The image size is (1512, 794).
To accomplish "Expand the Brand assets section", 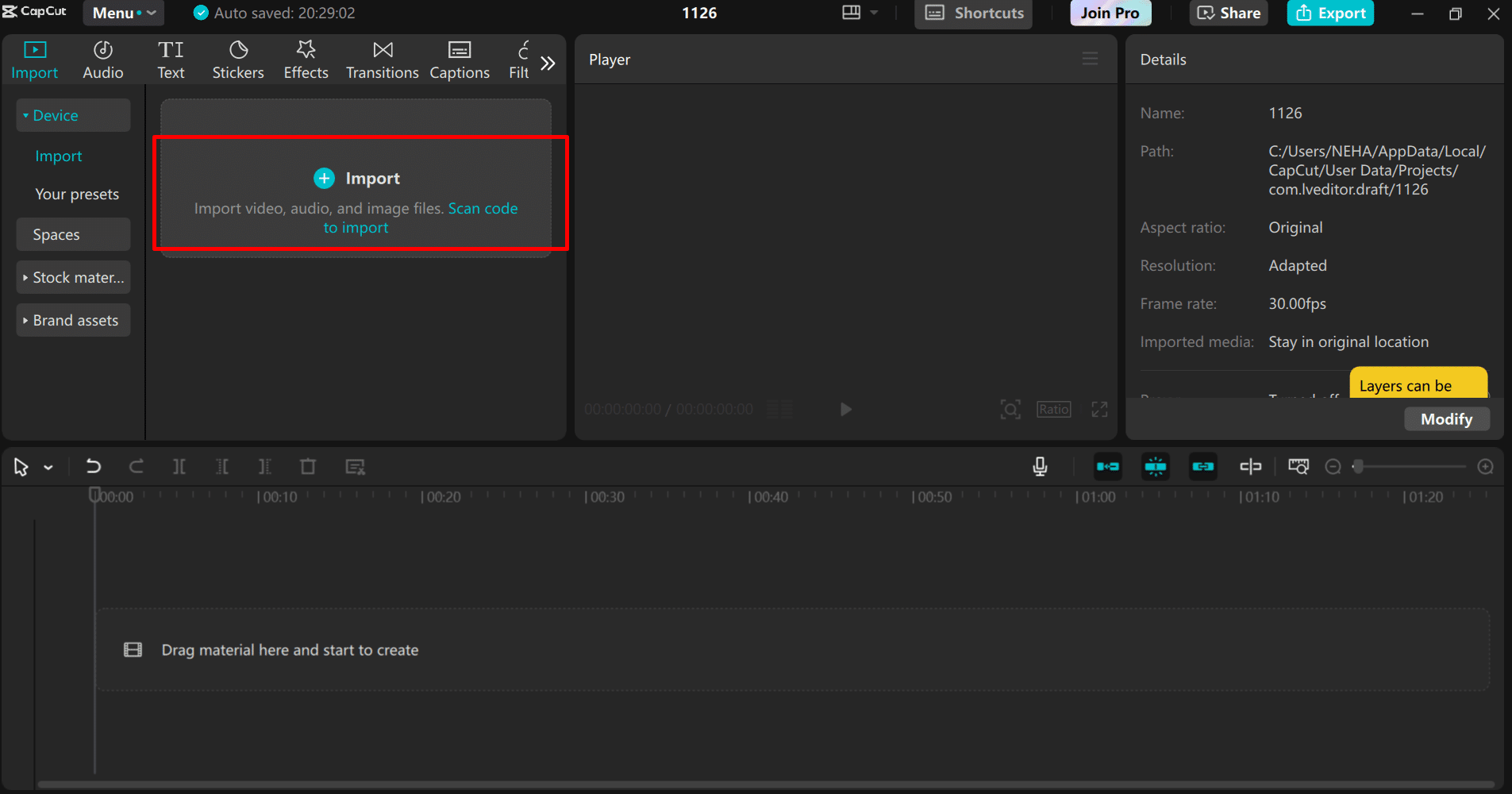I will pos(73,321).
